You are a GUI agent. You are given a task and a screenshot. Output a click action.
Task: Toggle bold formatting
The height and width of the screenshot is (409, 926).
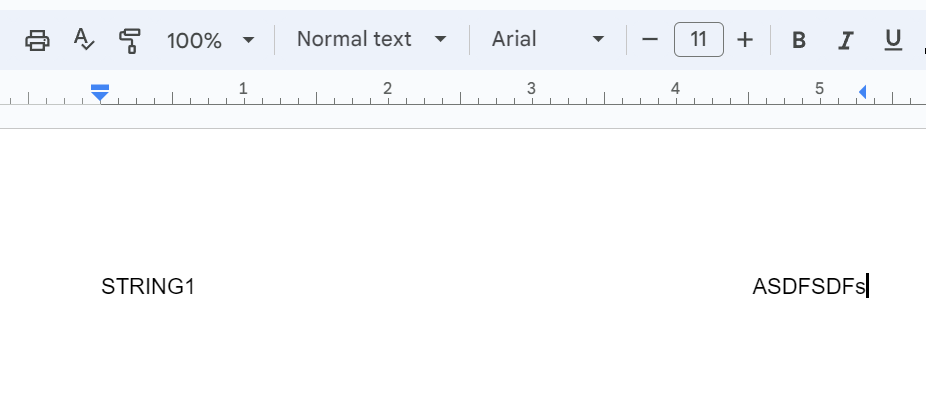click(799, 40)
